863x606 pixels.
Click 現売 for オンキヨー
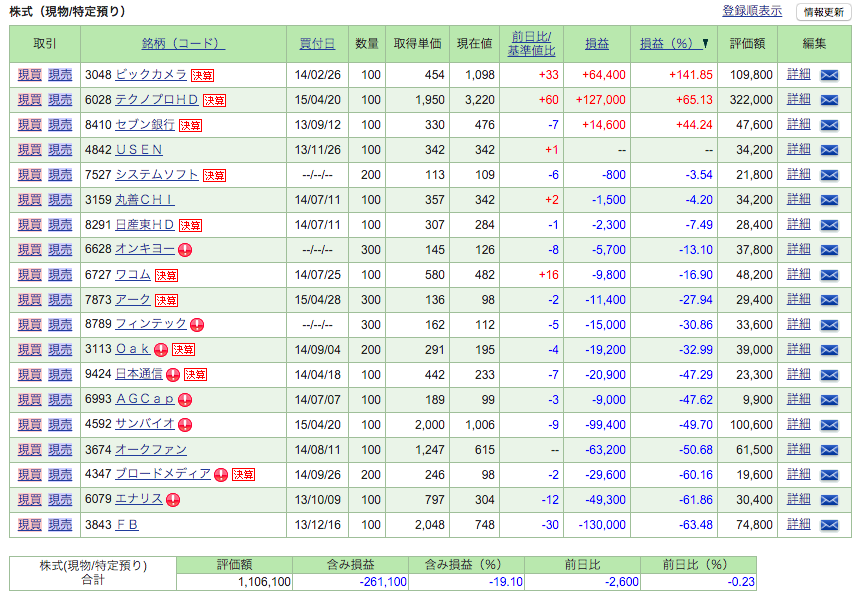click(60, 250)
